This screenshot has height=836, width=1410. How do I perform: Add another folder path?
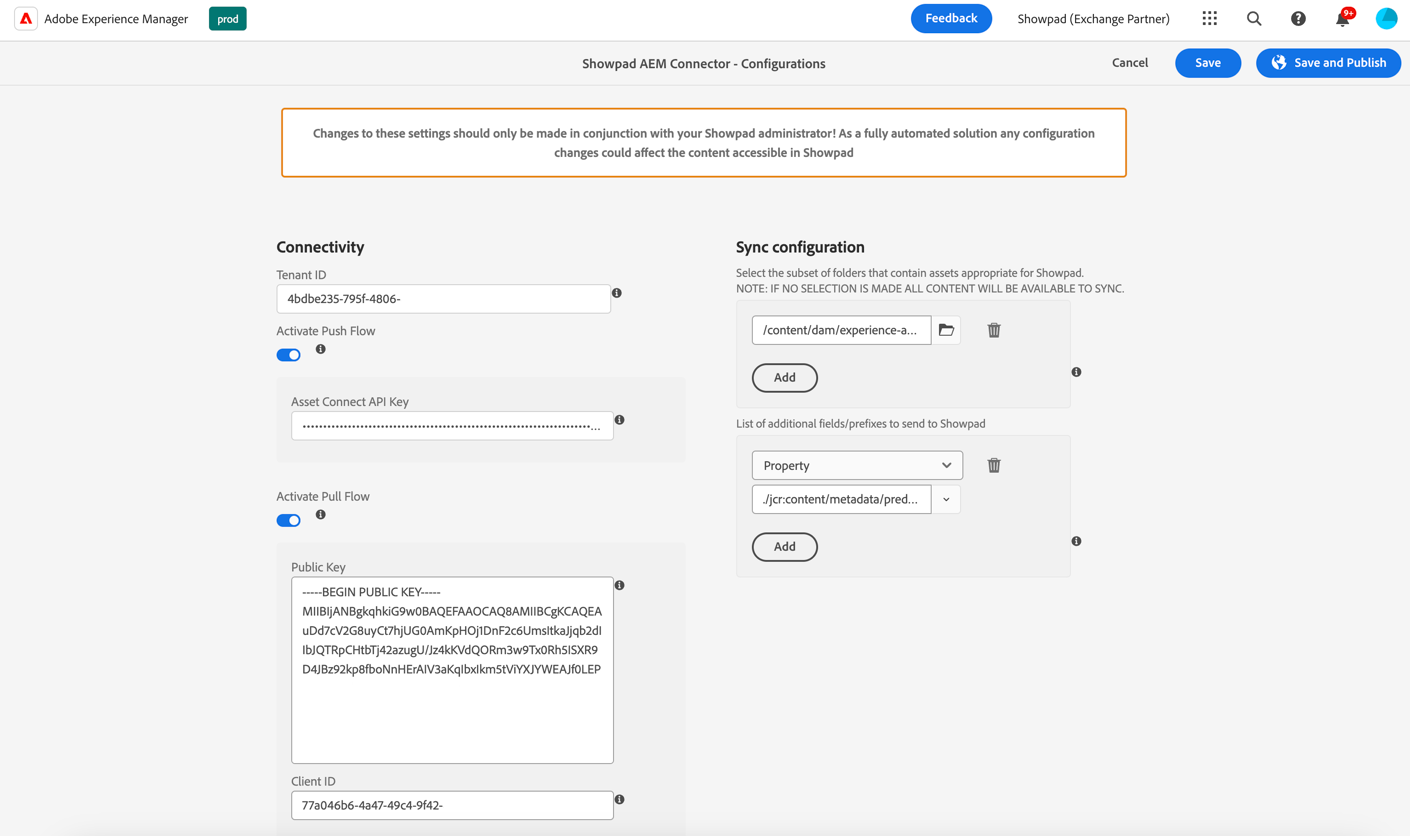click(785, 377)
